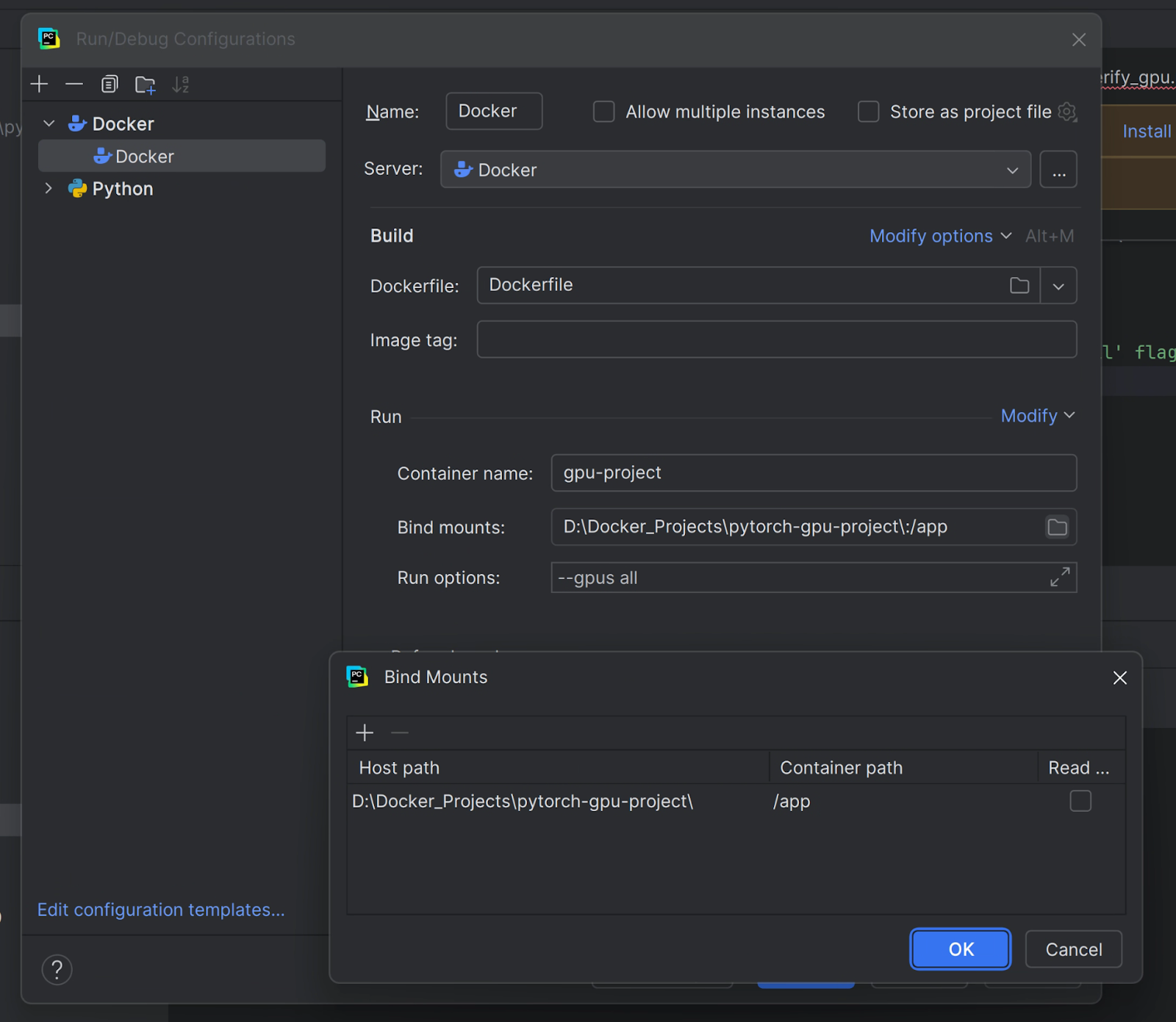1176x1022 pixels.
Task: Click the PyCharm logo in Run/Debug Configurations title
Action: point(49,39)
